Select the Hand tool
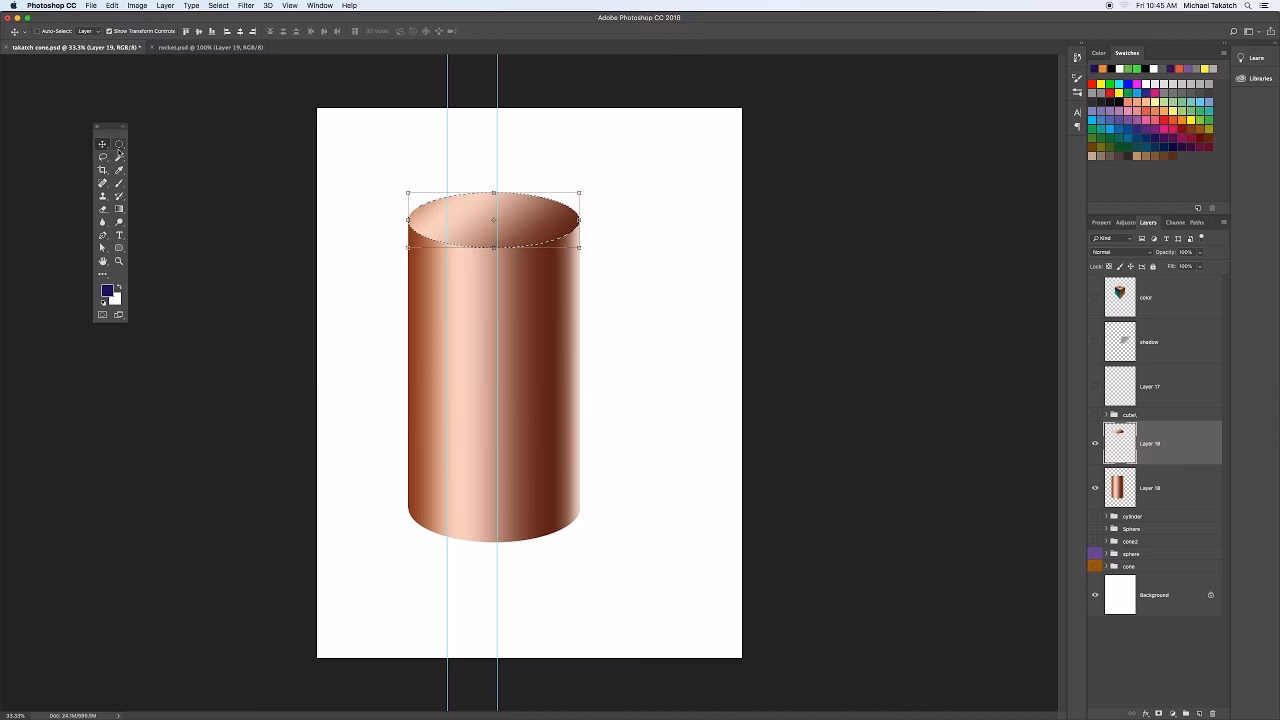 pos(102,261)
